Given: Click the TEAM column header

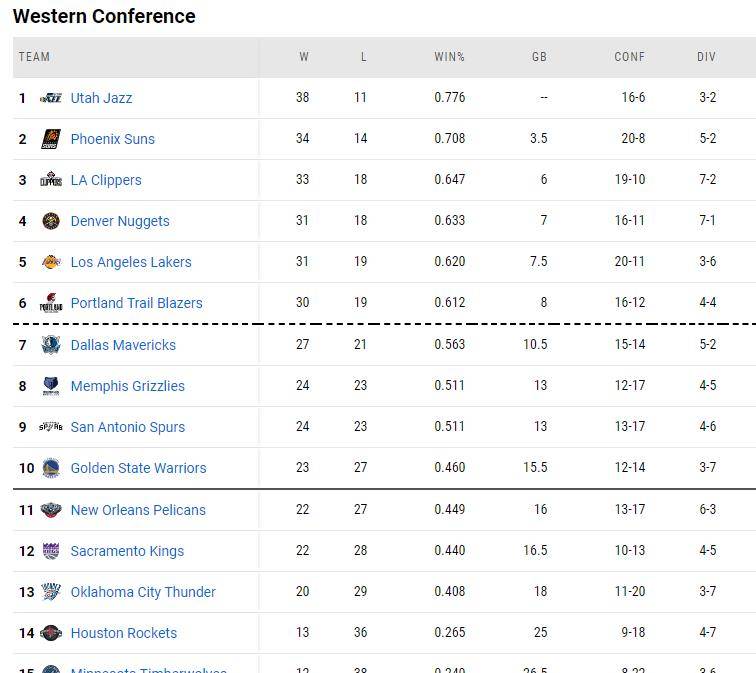Looking at the screenshot, I should (34, 57).
